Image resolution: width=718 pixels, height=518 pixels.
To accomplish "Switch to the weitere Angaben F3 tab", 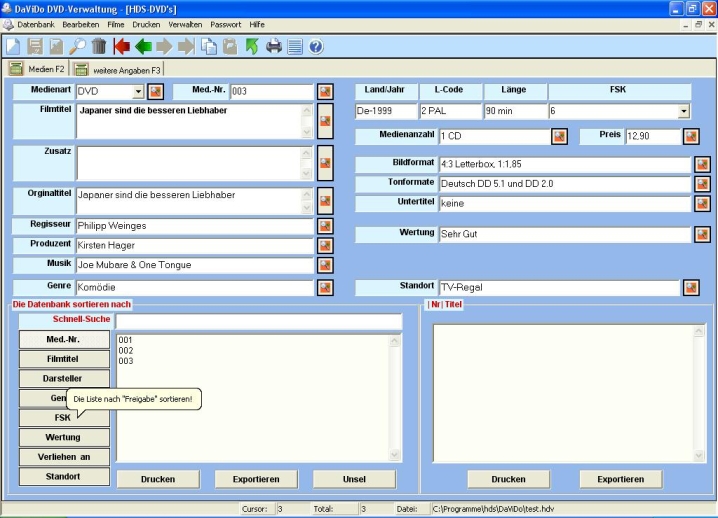I will pos(118,69).
